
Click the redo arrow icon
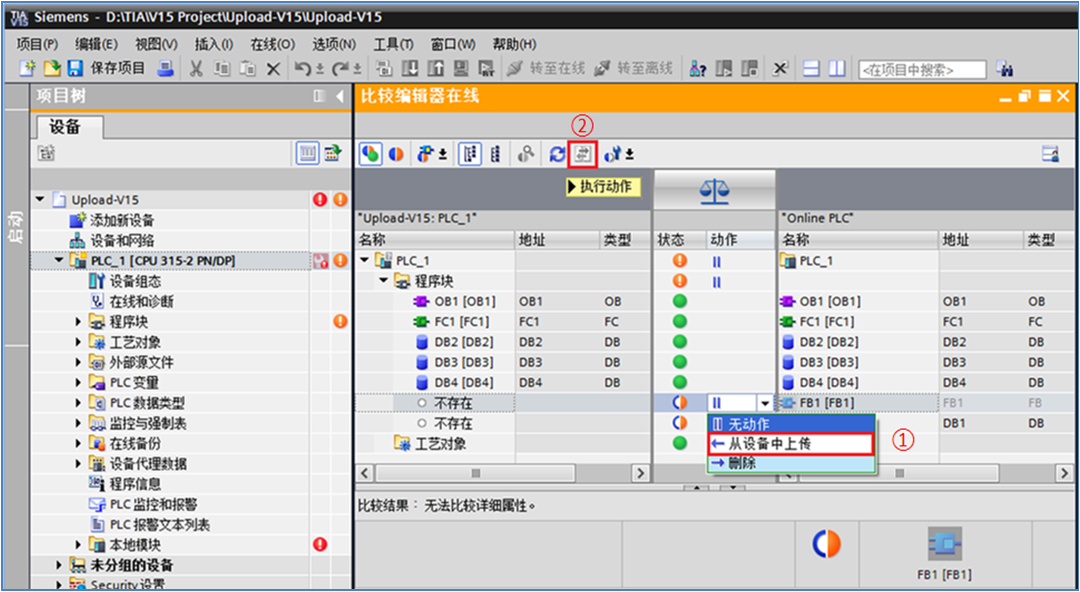[x=340, y=68]
